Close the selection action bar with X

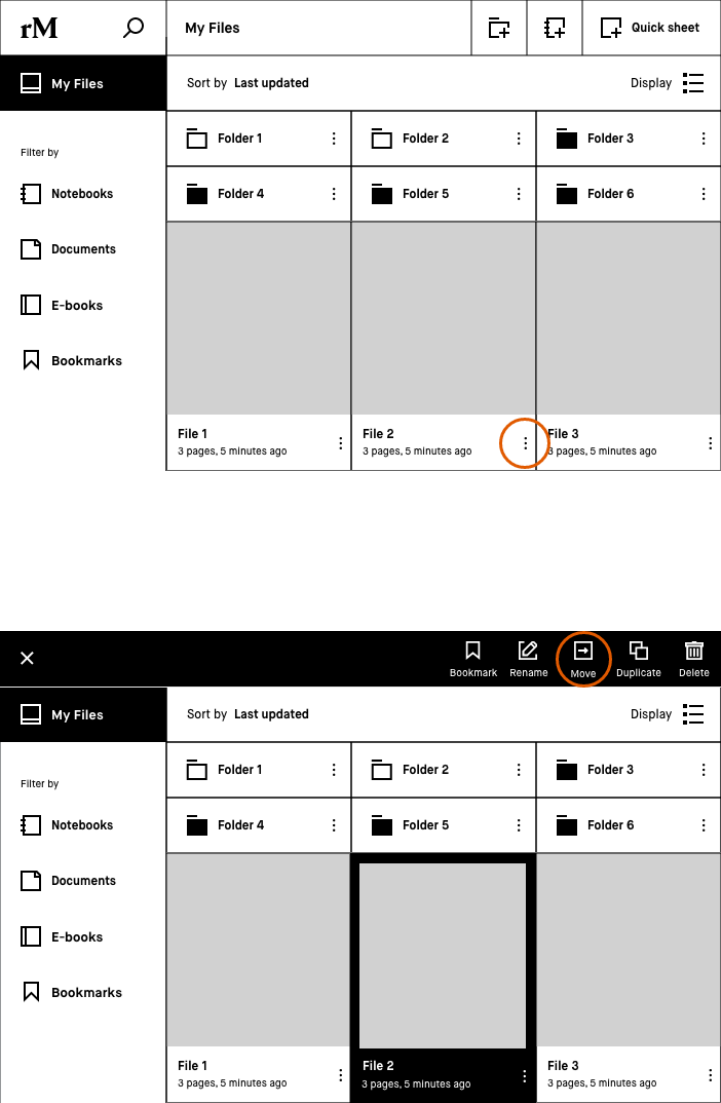click(x=27, y=658)
